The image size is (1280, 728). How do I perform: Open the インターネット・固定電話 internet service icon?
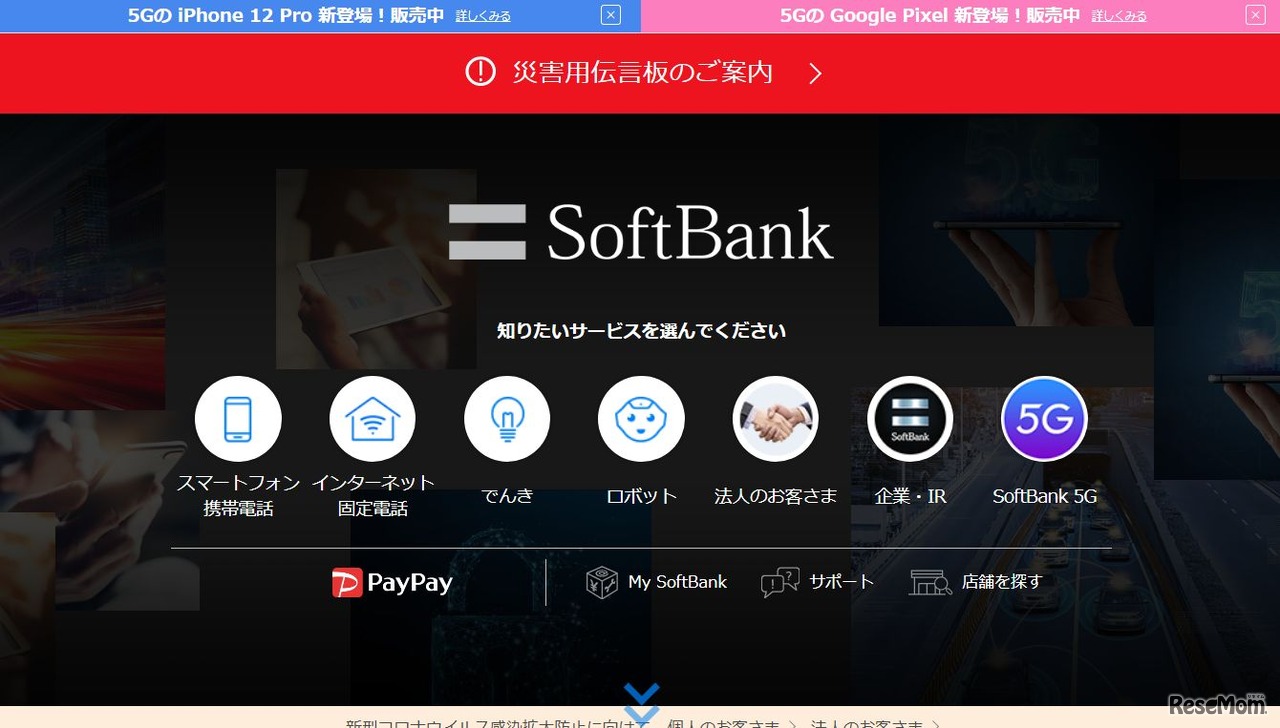(x=372, y=418)
